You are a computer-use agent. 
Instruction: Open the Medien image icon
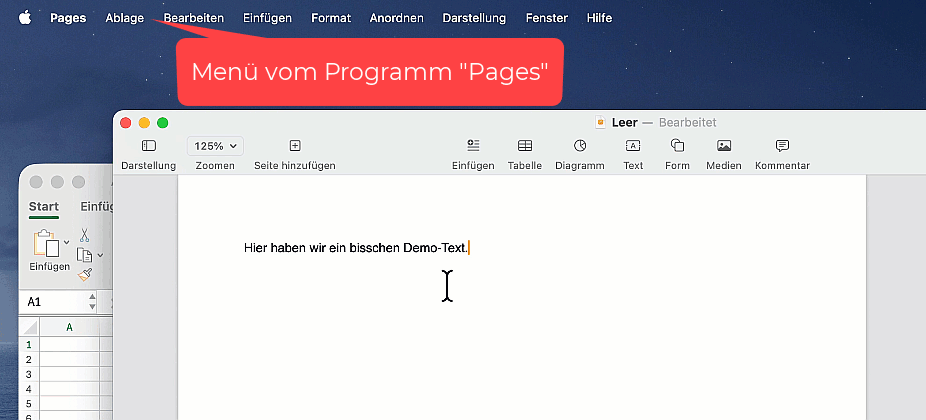724,145
